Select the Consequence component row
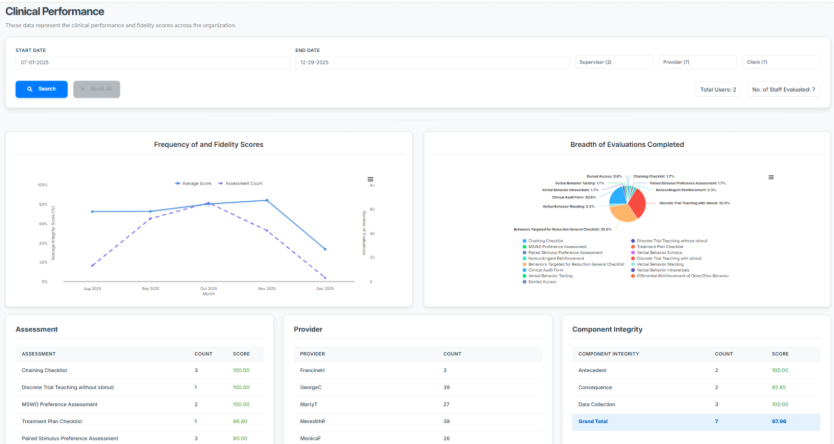This screenshot has width=834, height=444. coord(696,388)
